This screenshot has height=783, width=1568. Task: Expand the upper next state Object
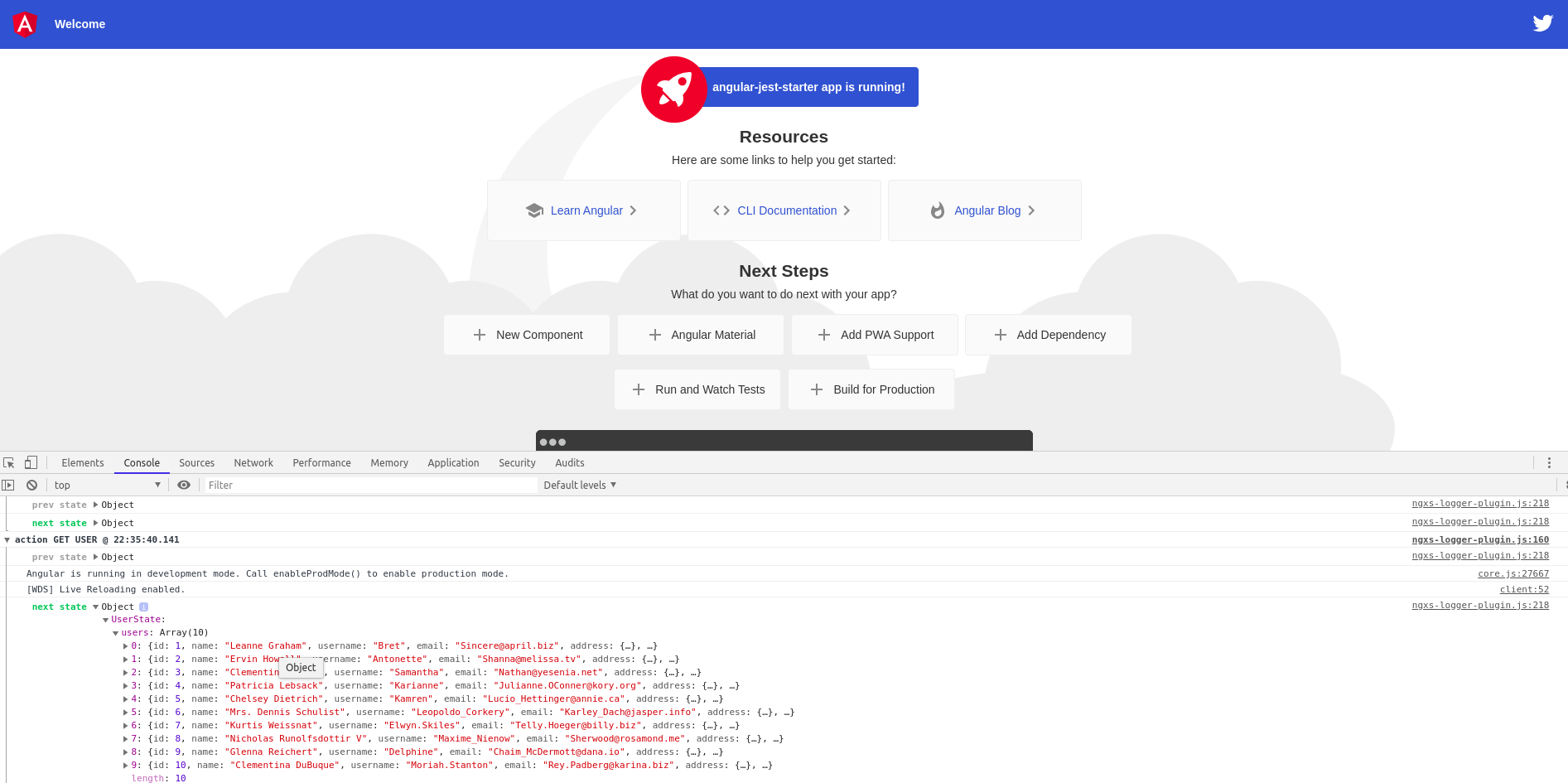pyautogui.click(x=95, y=523)
